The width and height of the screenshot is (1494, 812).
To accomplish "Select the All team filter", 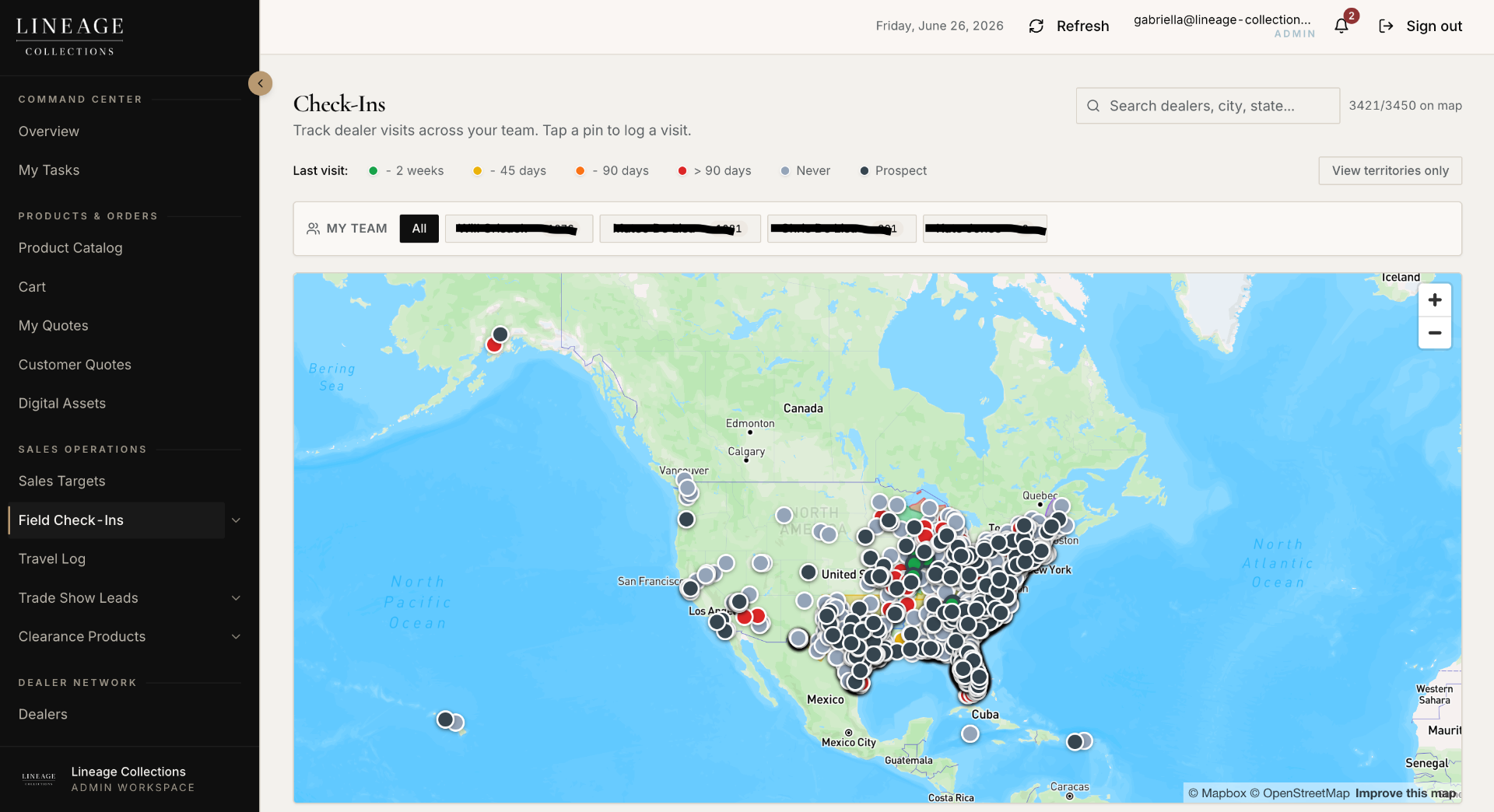I will pyautogui.click(x=419, y=229).
